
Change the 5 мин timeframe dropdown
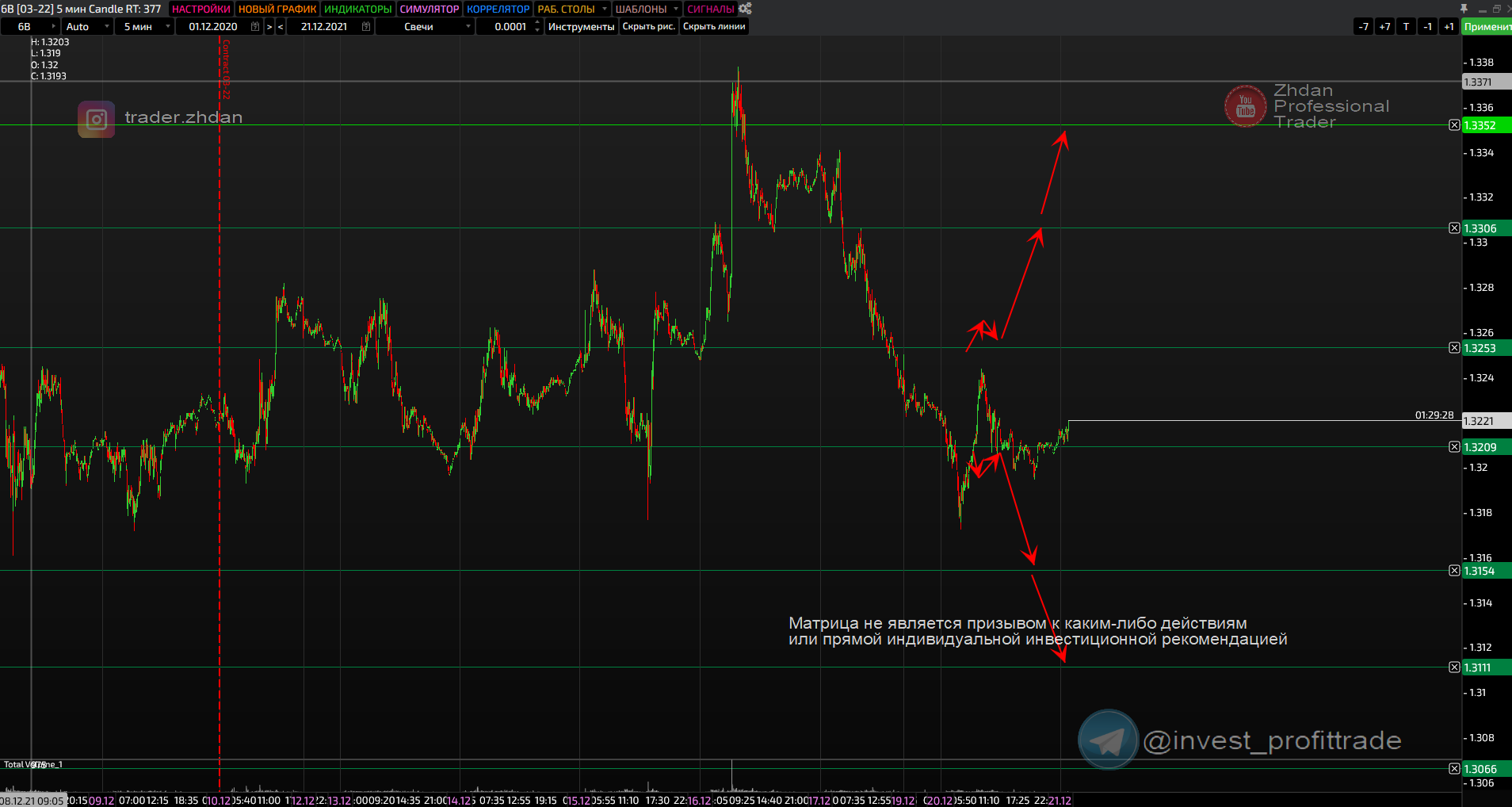point(144,27)
